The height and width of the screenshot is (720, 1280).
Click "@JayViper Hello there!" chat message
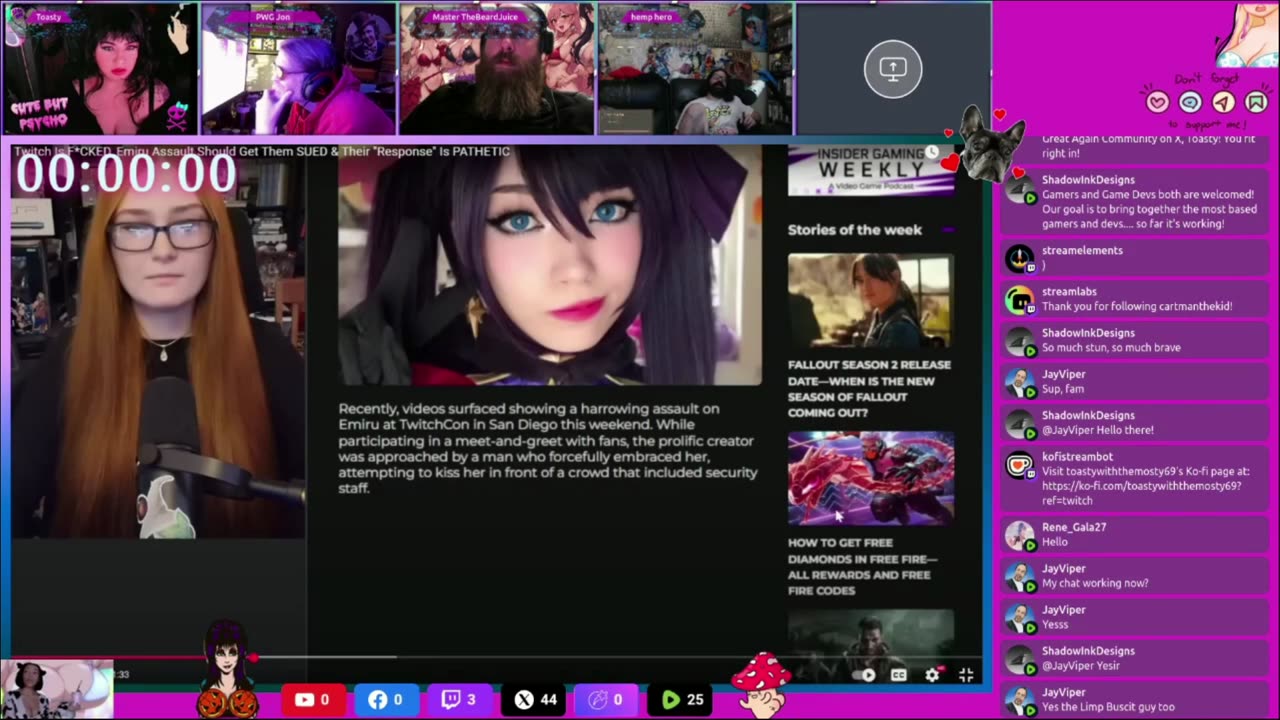1098,430
